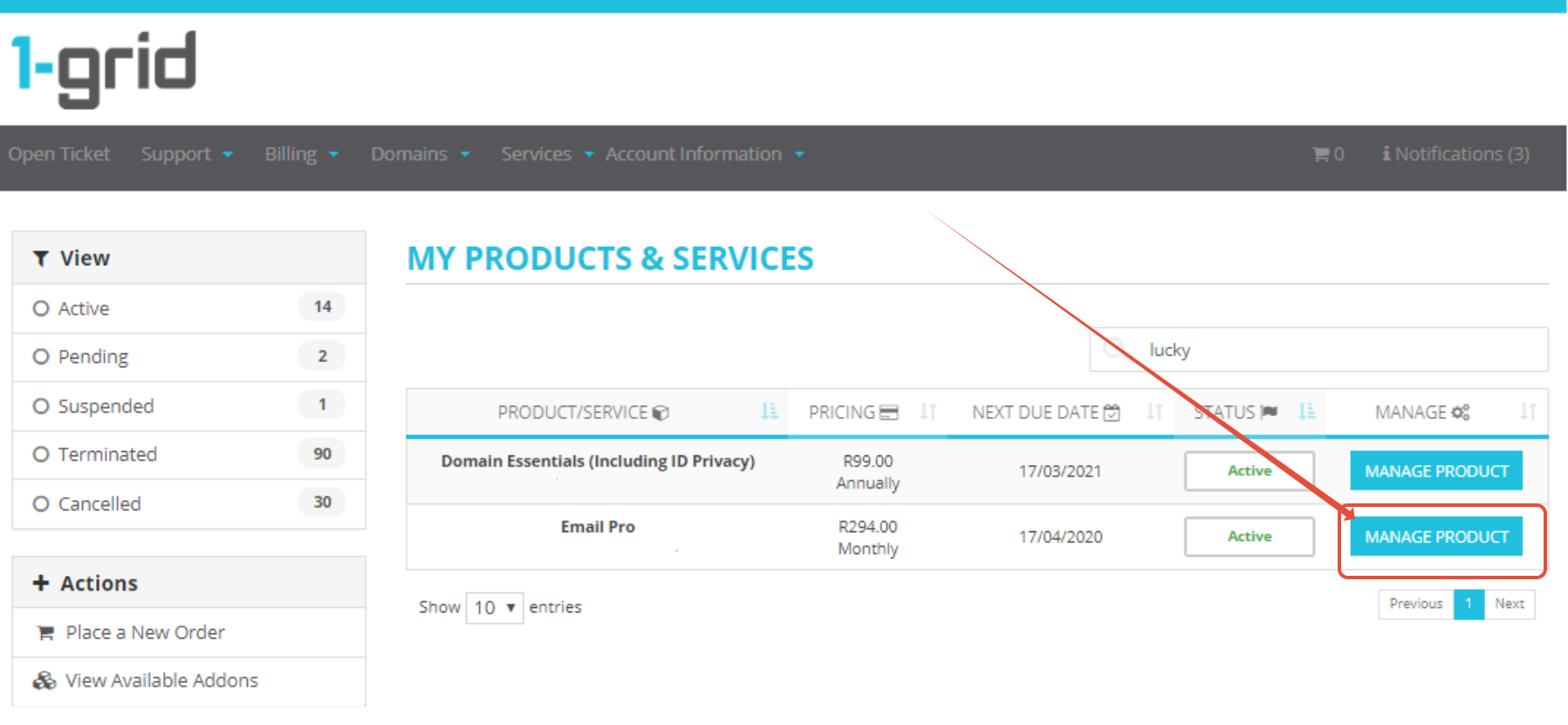This screenshot has height=725, width=1568.
Task: Click the Suspended count badge 1
Action: point(322,405)
